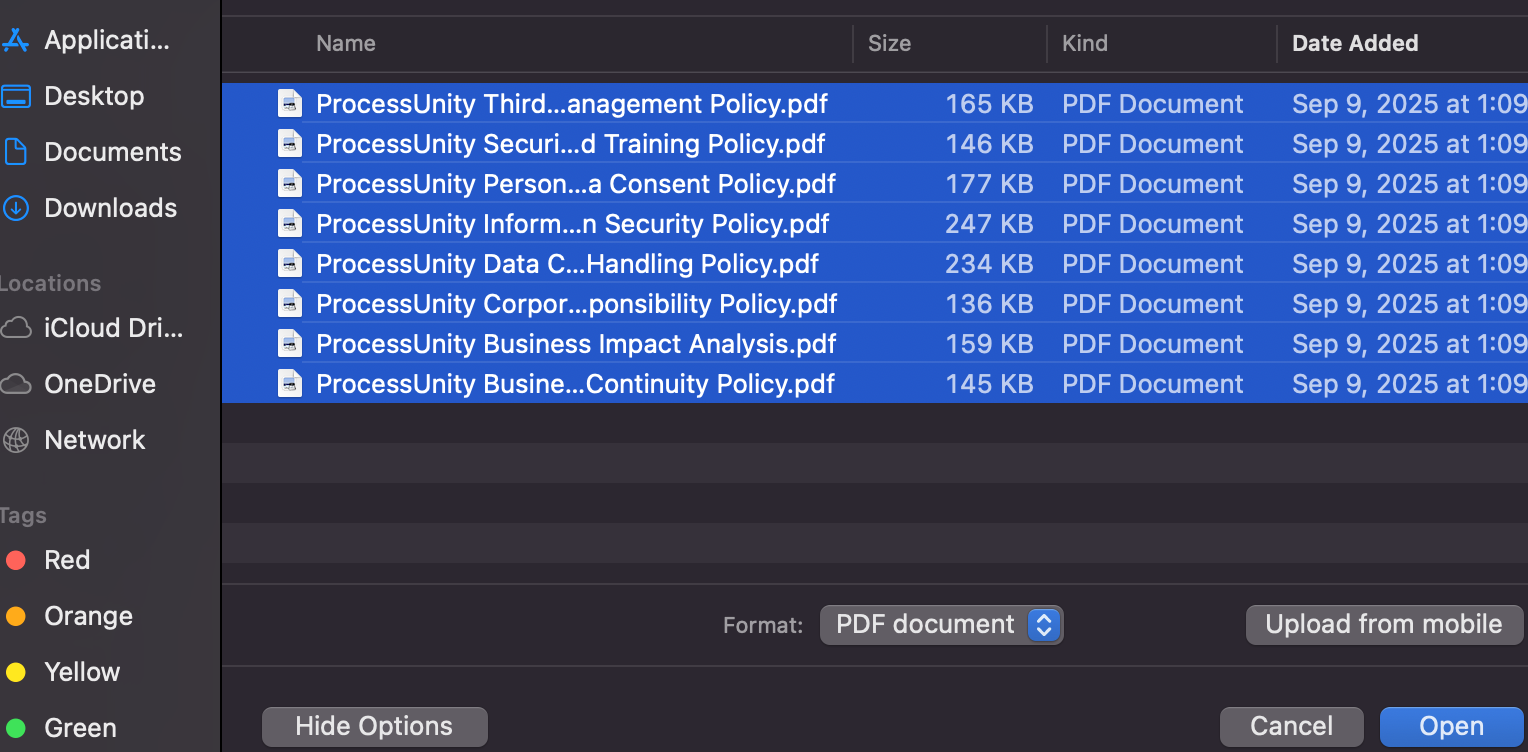Screen dimensions: 1528x752
Task: Click the Documents sidebar icon
Action: (15, 152)
